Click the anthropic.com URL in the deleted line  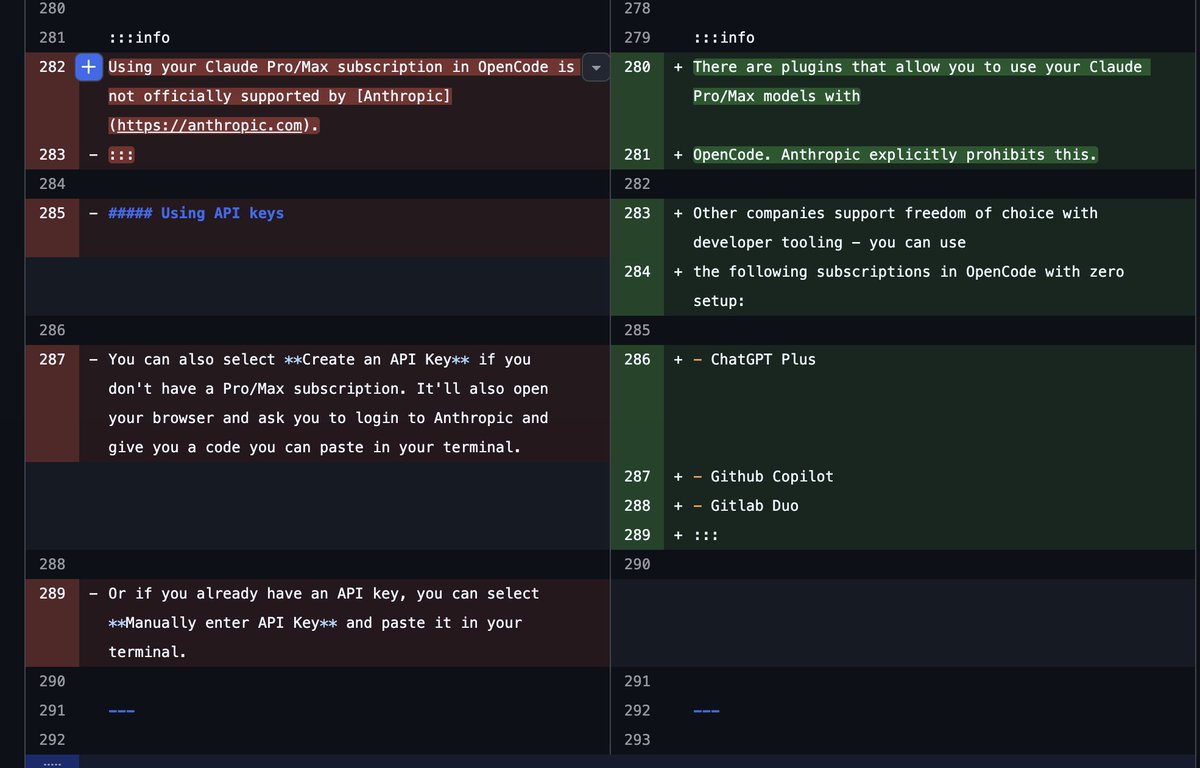tap(210, 126)
